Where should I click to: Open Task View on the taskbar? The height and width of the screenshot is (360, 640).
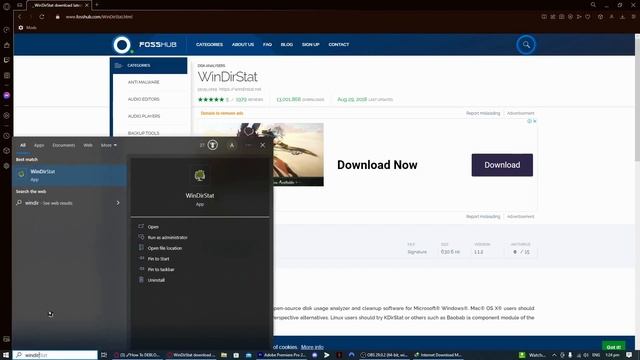point(104,355)
